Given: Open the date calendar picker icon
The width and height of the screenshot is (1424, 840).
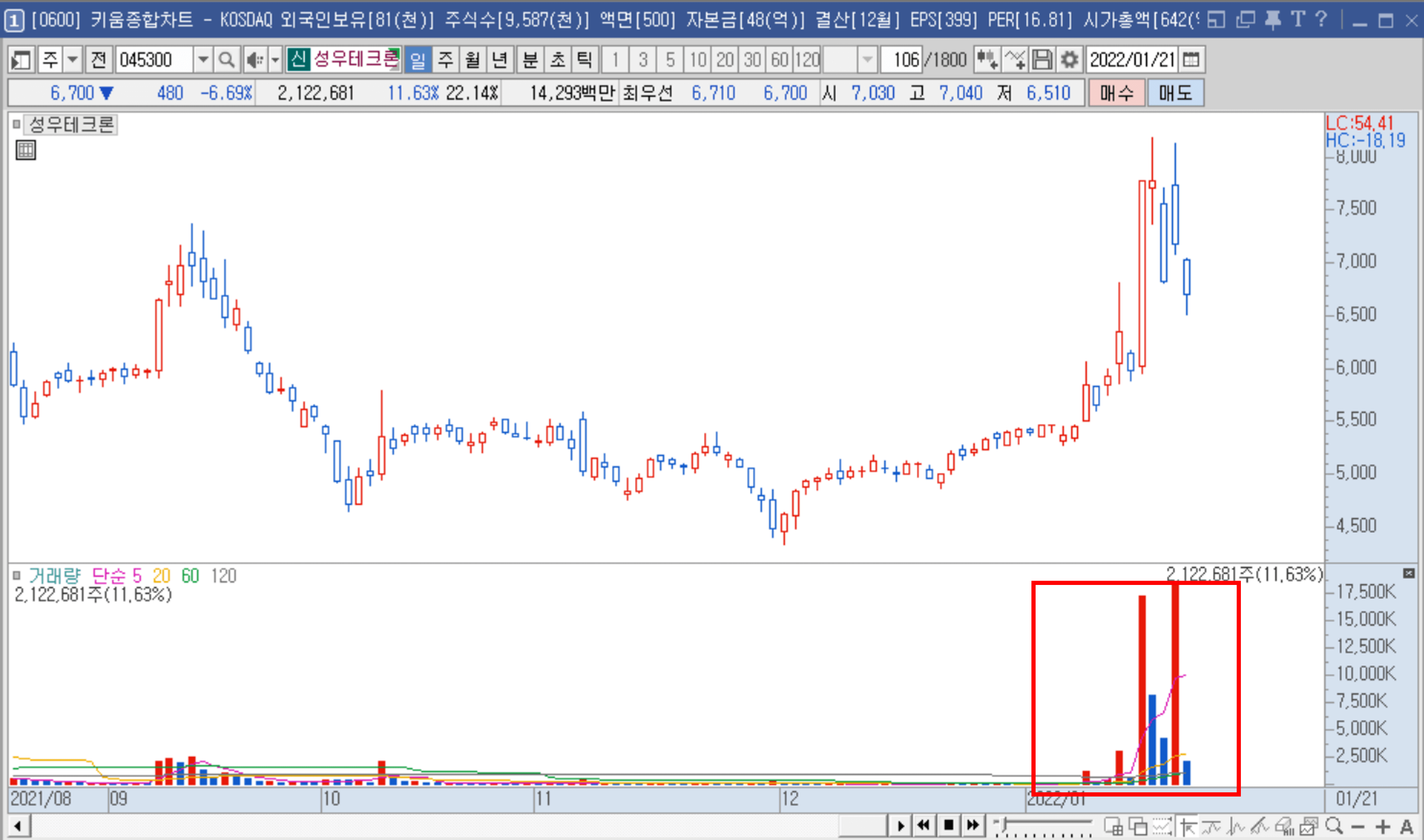Looking at the screenshot, I should coord(1191,59).
